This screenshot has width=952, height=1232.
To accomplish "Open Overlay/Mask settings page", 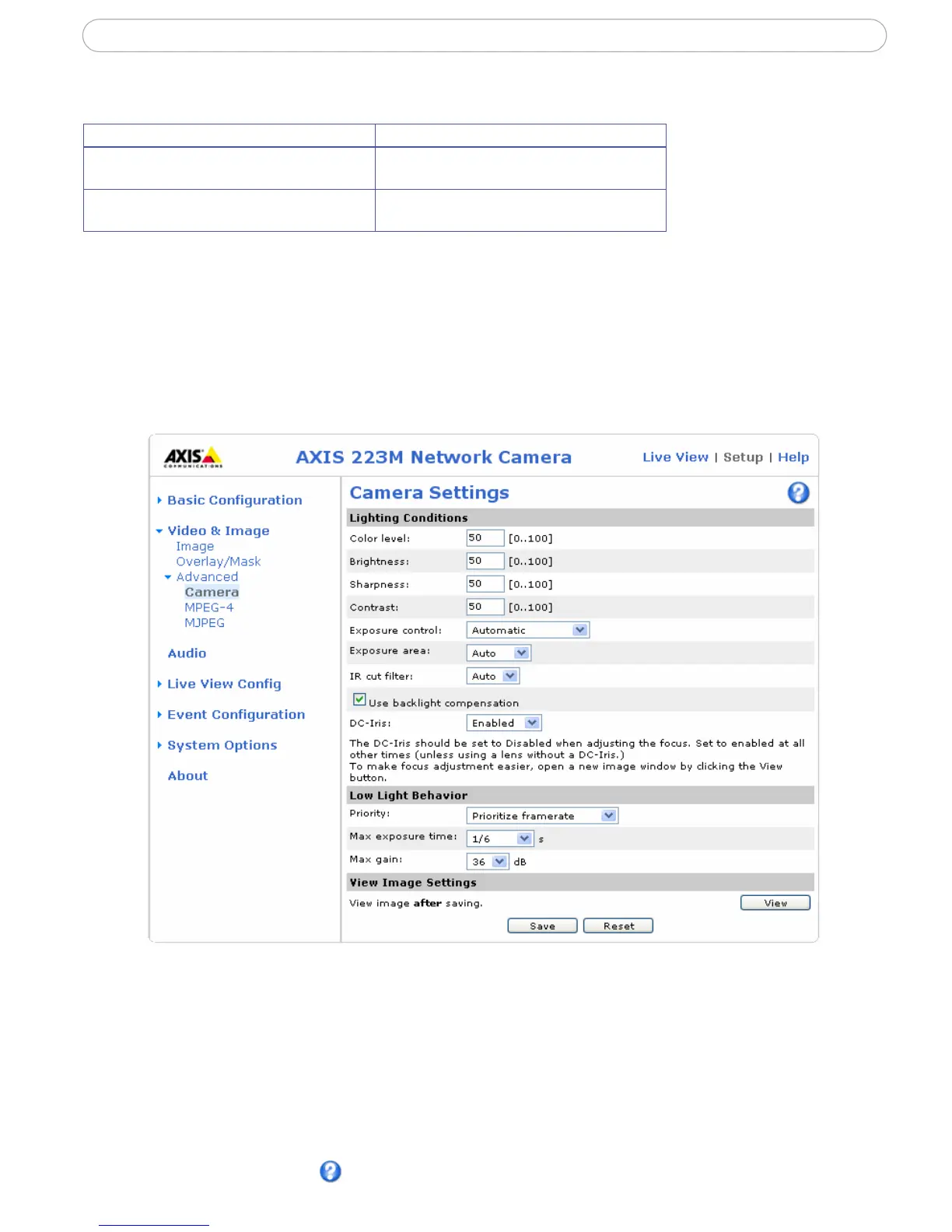I will (x=218, y=562).
